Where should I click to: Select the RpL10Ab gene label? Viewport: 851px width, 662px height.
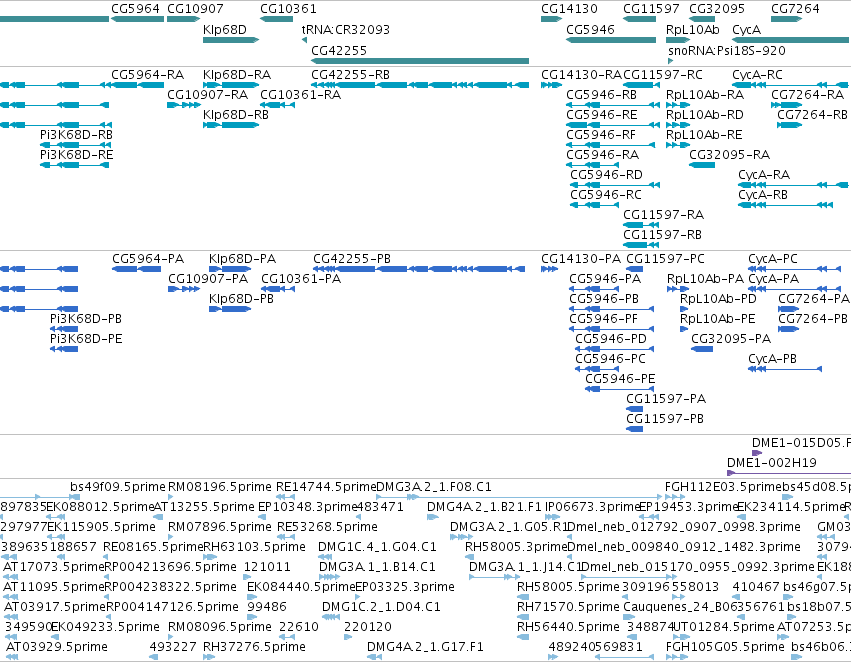tap(693, 29)
